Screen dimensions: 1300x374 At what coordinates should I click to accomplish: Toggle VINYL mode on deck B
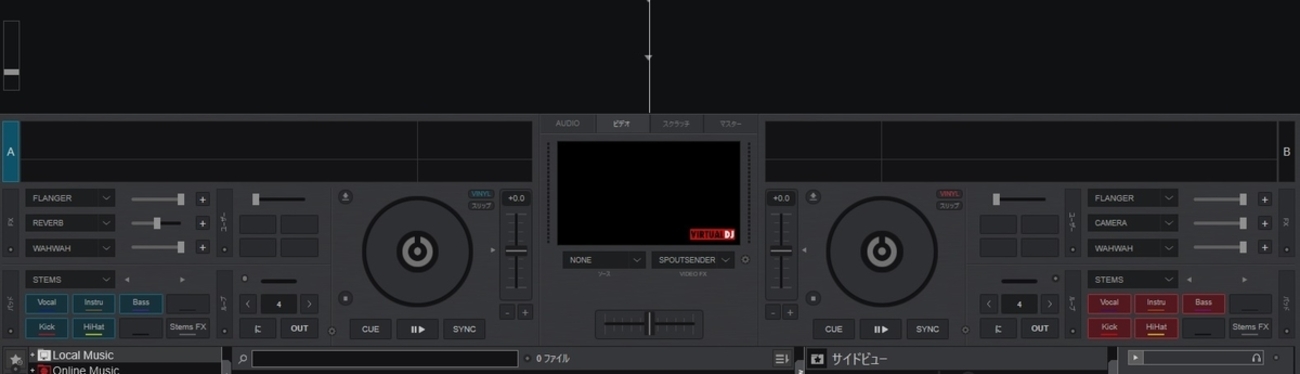[x=949, y=194]
